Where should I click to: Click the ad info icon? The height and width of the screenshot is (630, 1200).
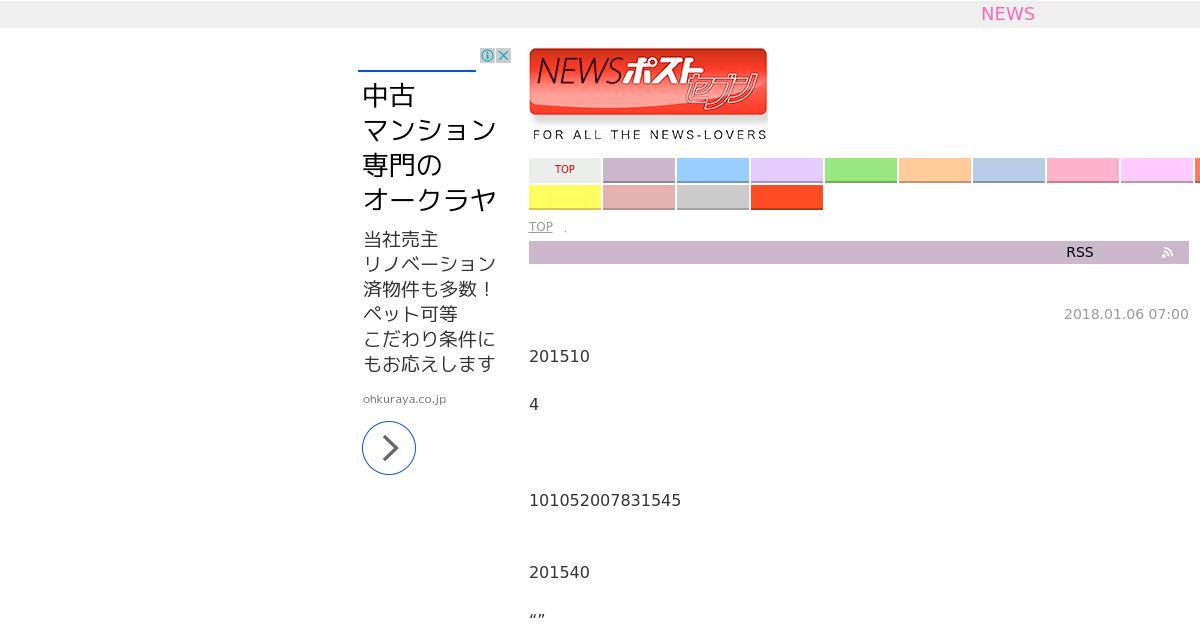coord(487,56)
